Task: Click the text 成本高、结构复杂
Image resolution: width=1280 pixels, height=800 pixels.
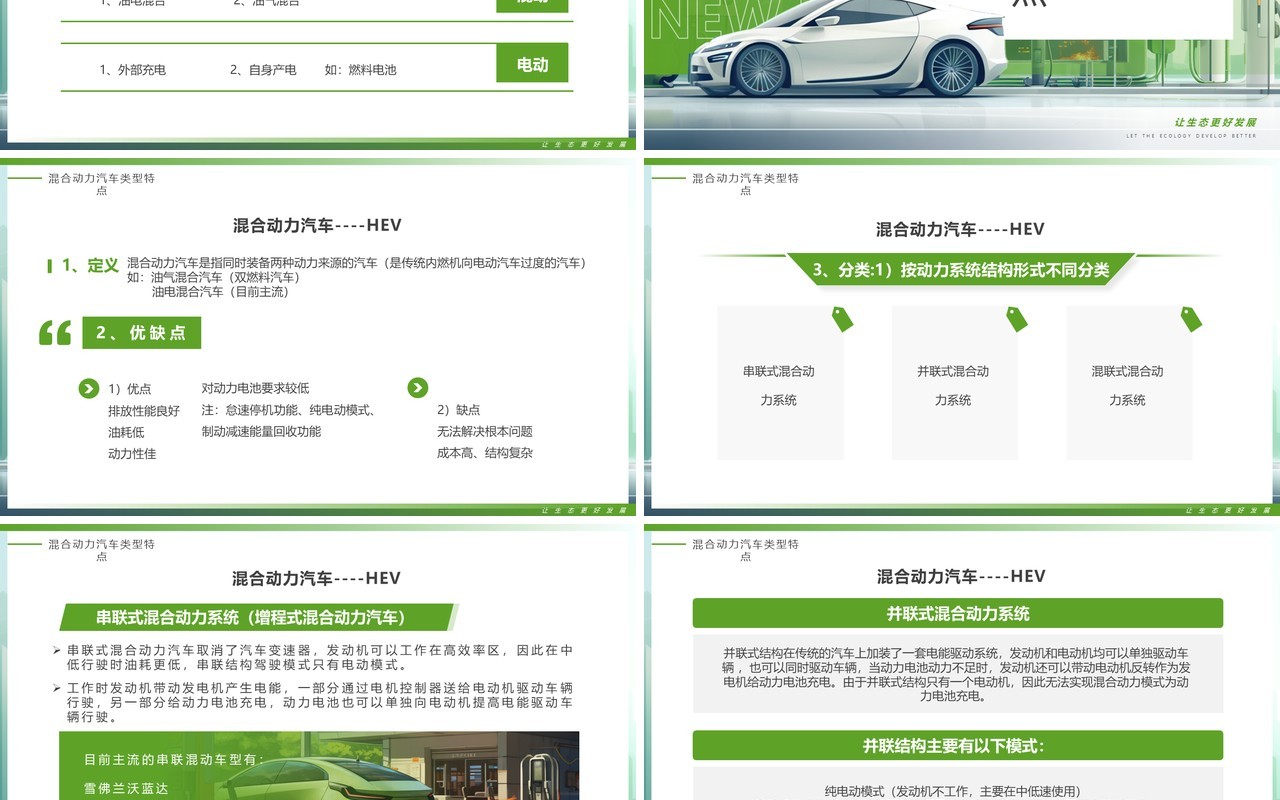Action: [485, 453]
